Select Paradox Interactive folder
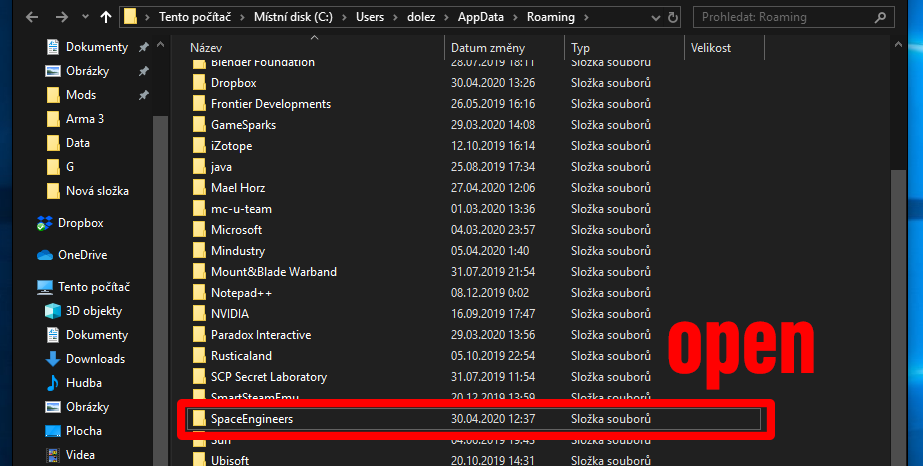The height and width of the screenshot is (466, 923). click(474, 335)
